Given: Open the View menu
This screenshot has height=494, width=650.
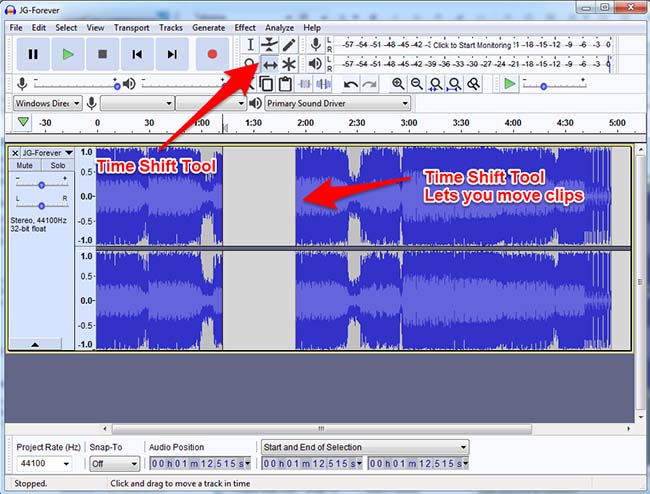Looking at the screenshot, I should click(95, 28).
